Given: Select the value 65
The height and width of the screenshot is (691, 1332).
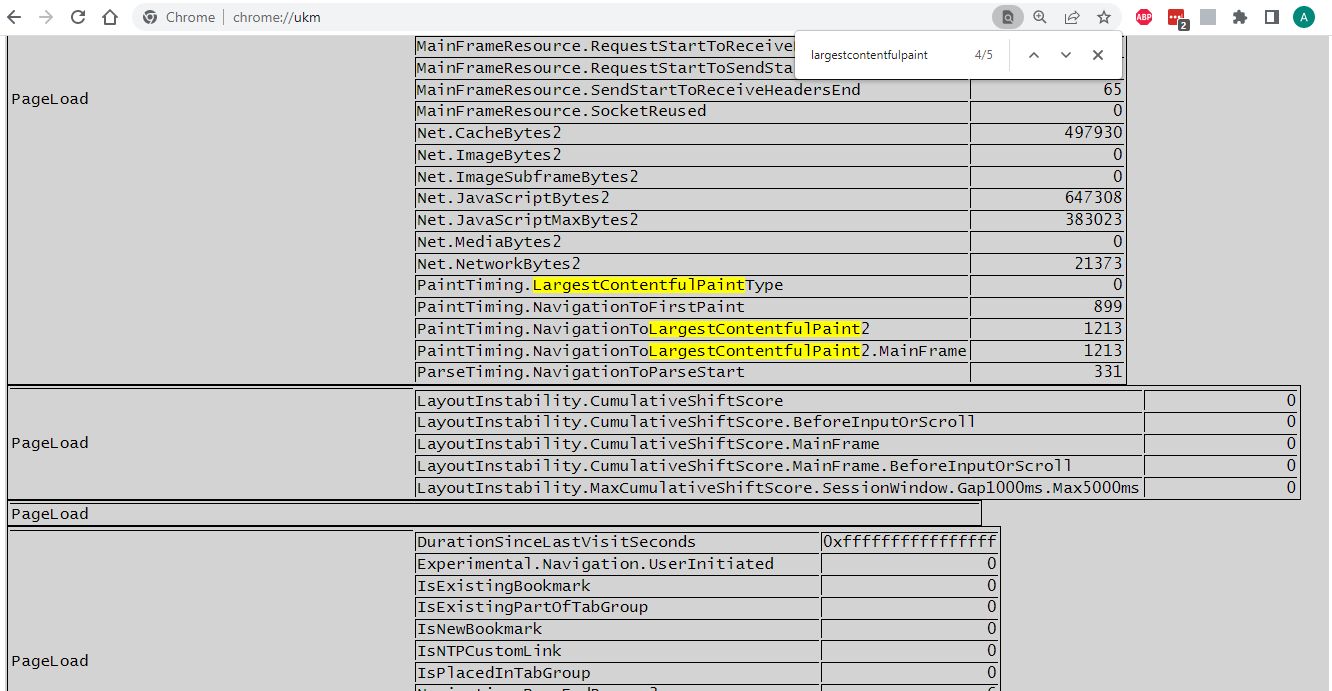Looking at the screenshot, I should (1113, 90).
